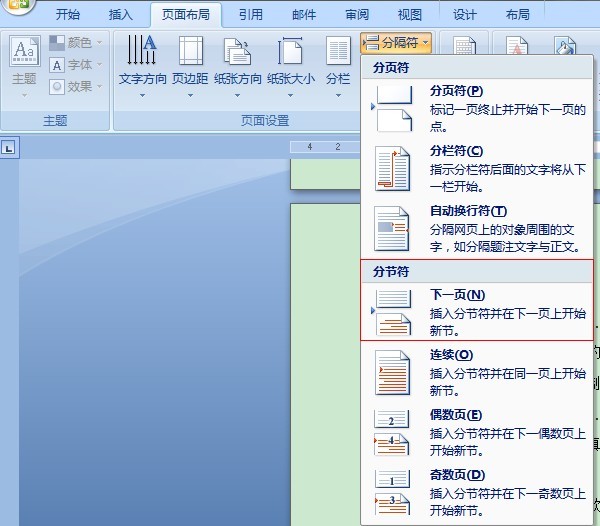
Task: Click the 连续(O) continuous break icon
Action: tap(393, 373)
